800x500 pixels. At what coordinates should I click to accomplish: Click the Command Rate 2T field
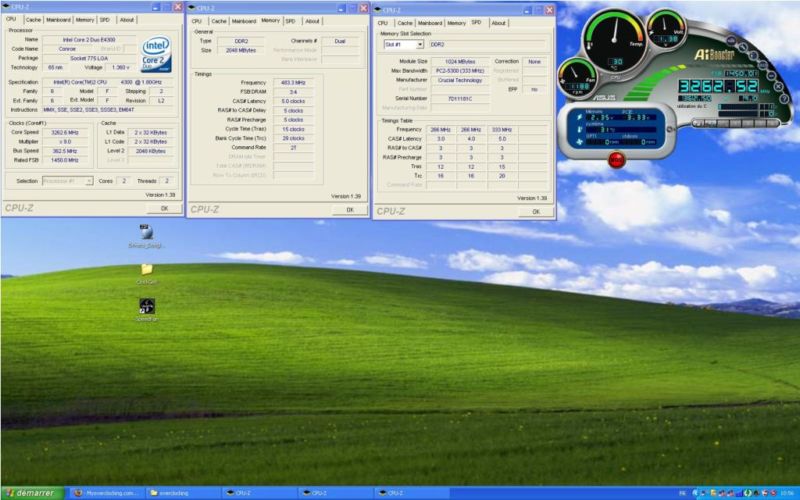point(293,147)
